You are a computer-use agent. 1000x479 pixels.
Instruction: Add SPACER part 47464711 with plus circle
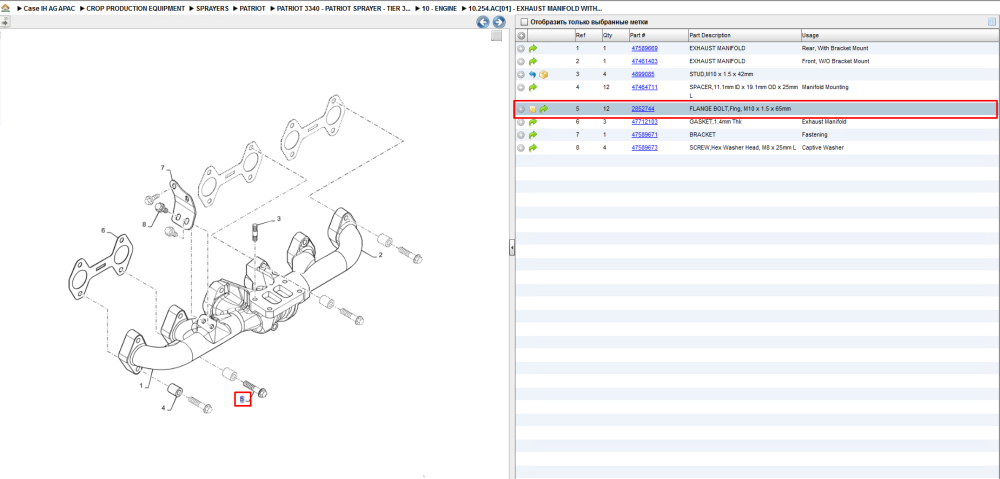click(x=521, y=87)
